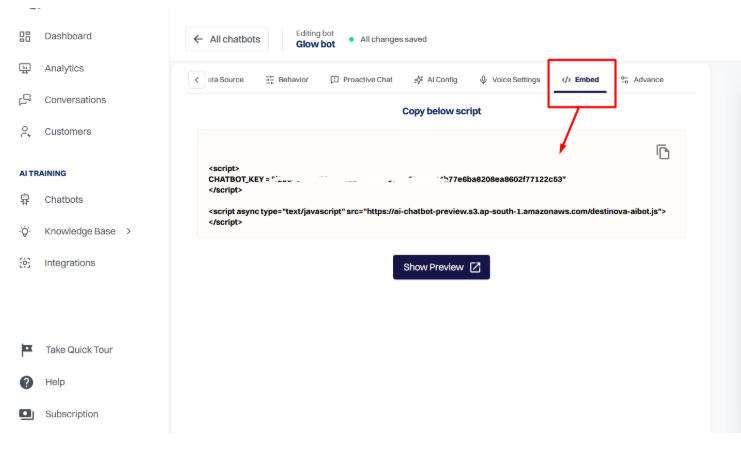Image resolution: width=741 pixels, height=453 pixels.
Task: Open the Customers list
Action: (x=68, y=132)
